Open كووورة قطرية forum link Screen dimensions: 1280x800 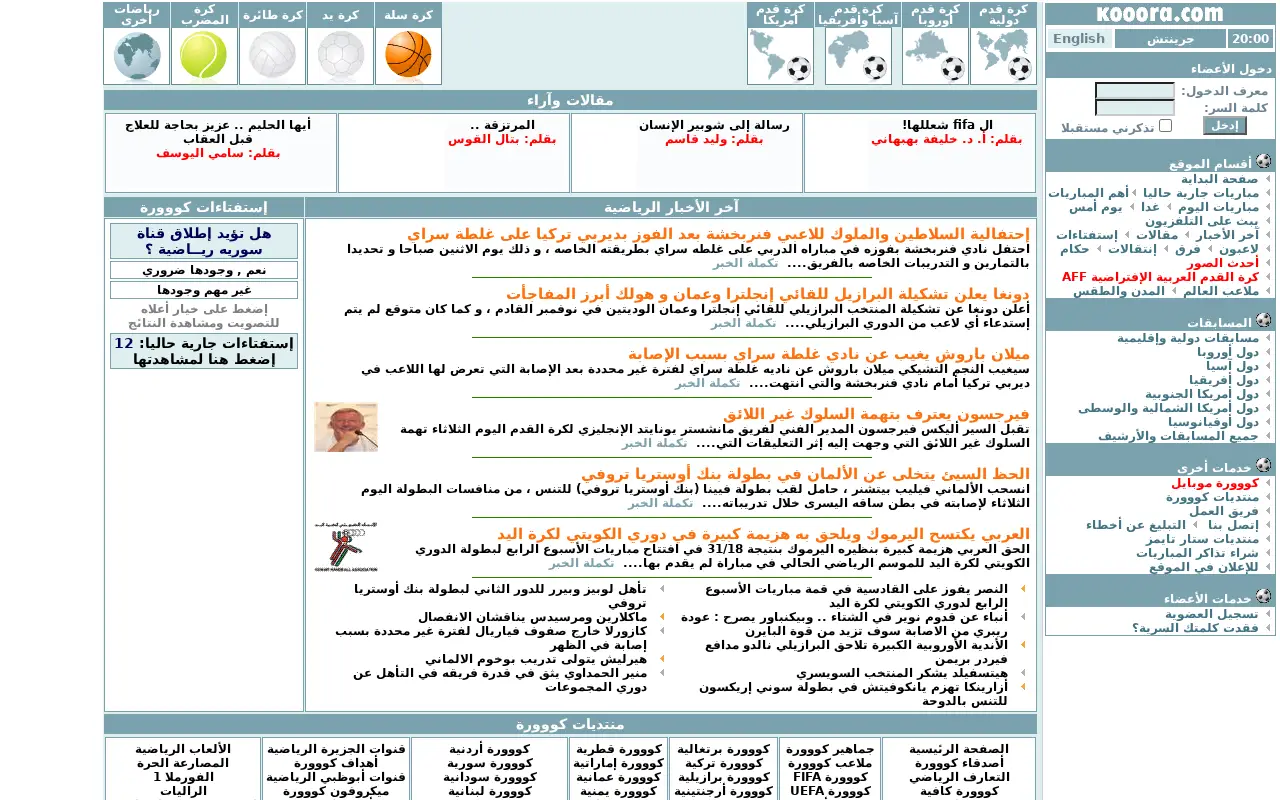coord(618,749)
